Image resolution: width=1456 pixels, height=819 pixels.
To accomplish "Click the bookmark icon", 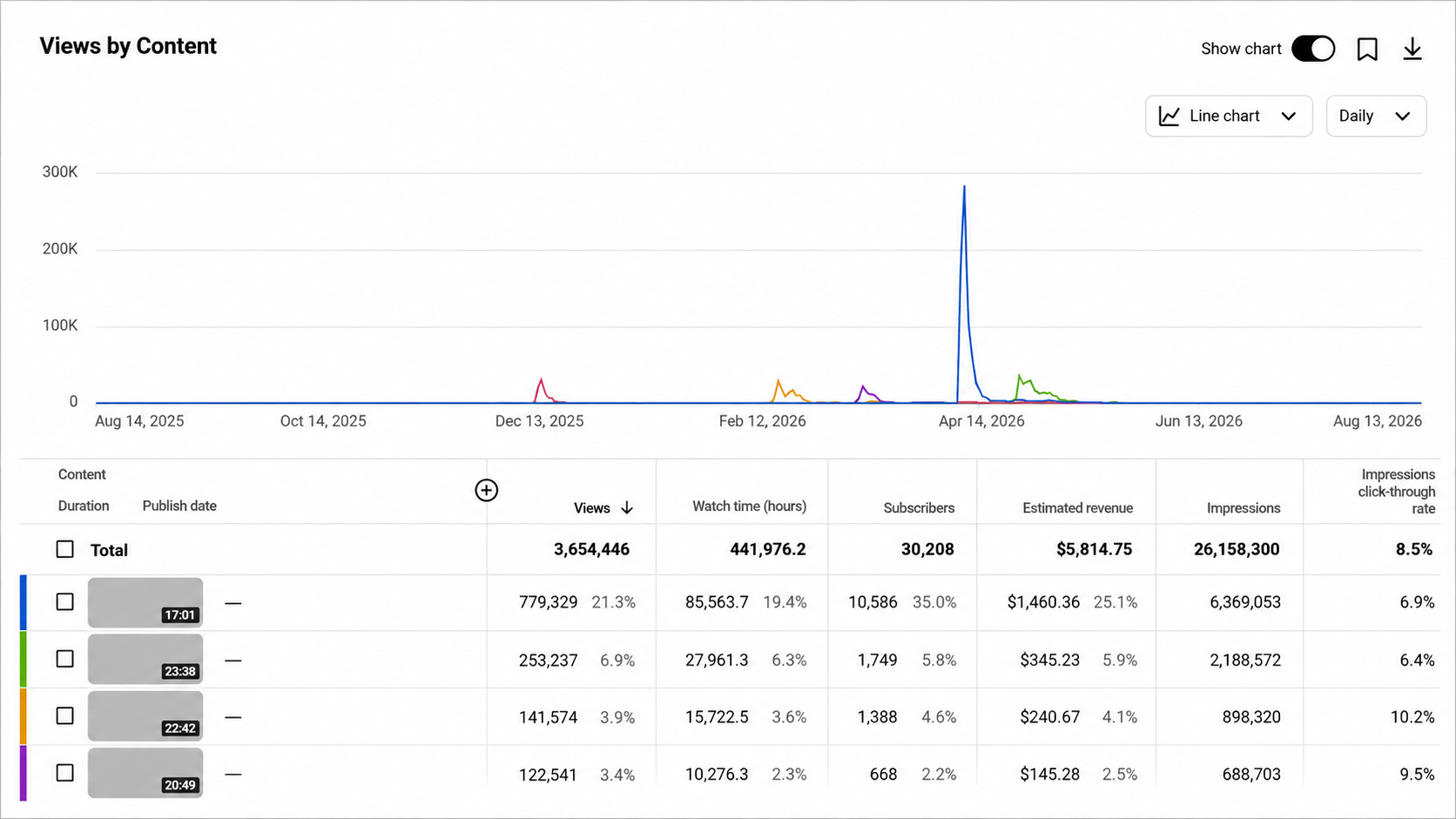I will tap(1367, 49).
